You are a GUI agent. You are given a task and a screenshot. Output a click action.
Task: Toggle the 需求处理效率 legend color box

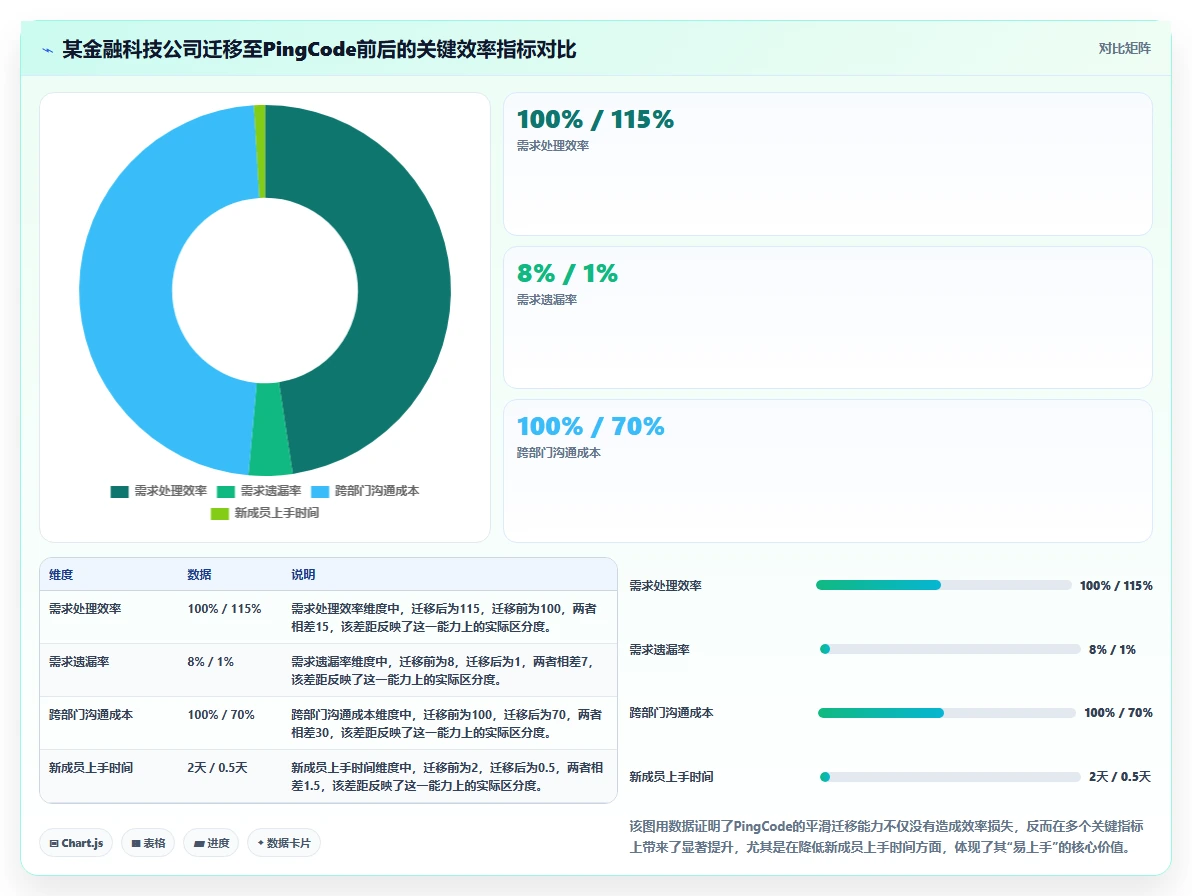pos(119,492)
